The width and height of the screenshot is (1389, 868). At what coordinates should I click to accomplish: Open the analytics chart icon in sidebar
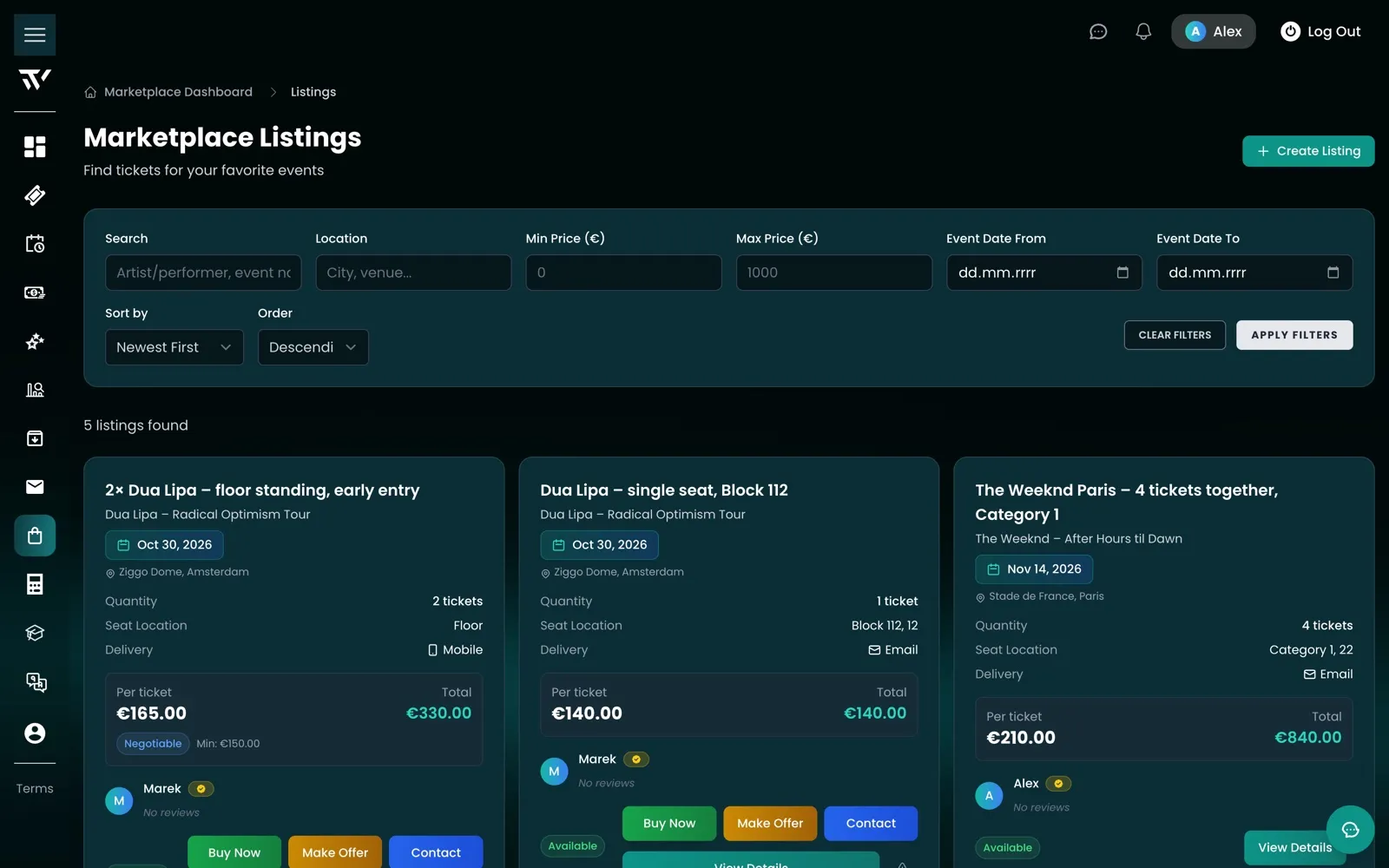tap(35, 390)
